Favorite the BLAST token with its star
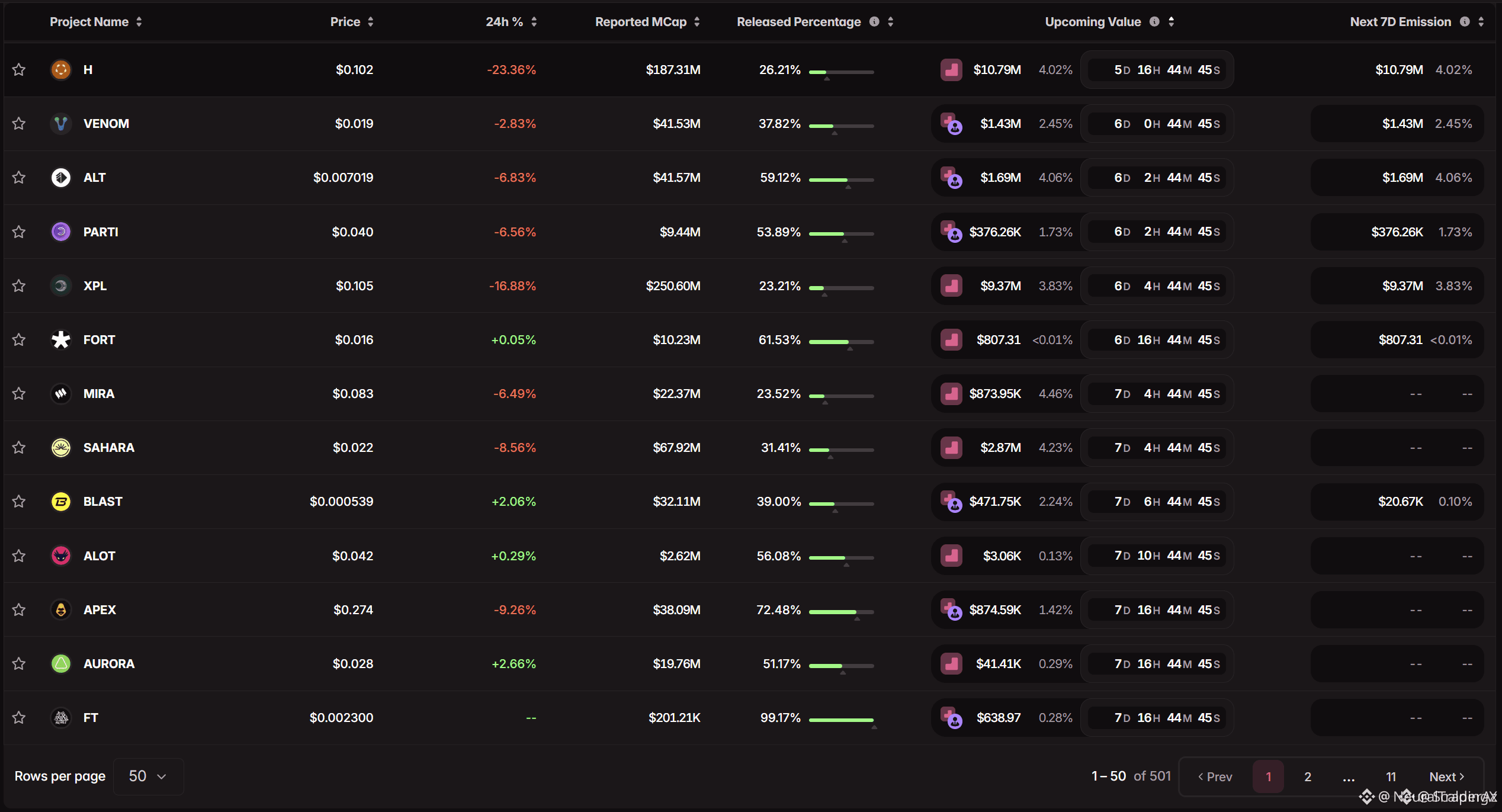This screenshot has height=812, width=1502. click(x=19, y=502)
